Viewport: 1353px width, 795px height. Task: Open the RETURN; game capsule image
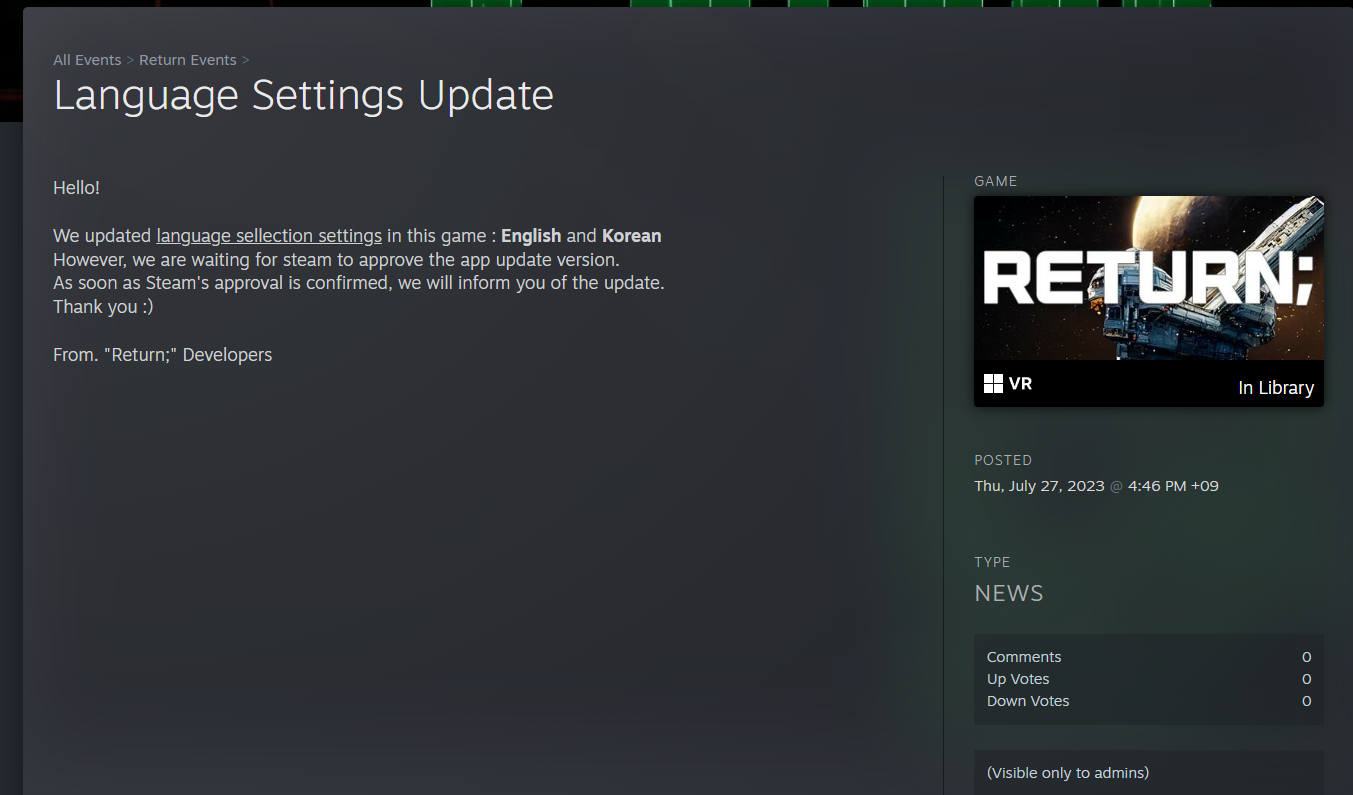tap(1149, 278)
